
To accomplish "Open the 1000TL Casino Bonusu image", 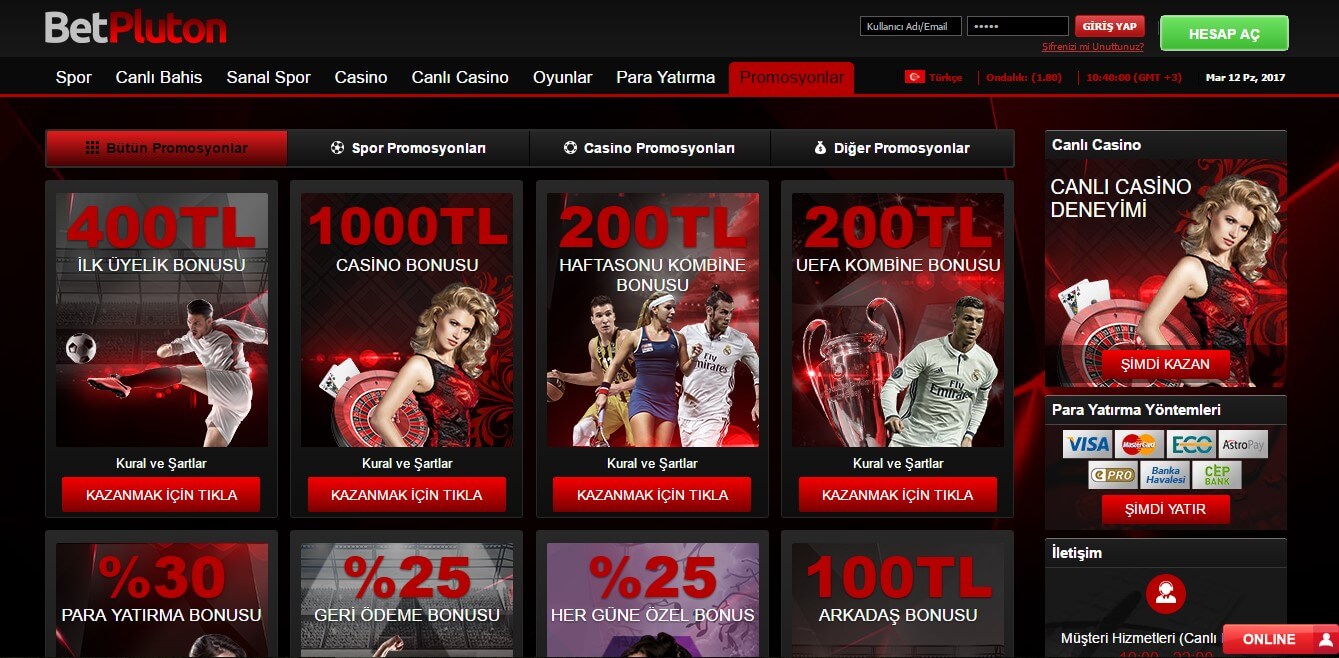I will [407, 320].
